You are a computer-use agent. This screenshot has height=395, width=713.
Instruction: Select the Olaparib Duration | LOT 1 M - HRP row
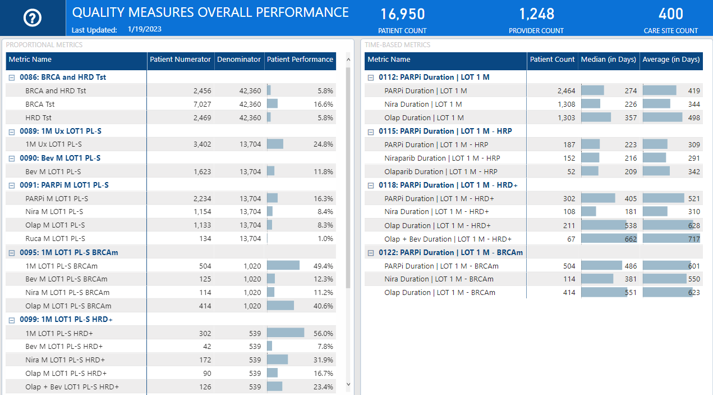pyautogui.click(x=534, y=172)
